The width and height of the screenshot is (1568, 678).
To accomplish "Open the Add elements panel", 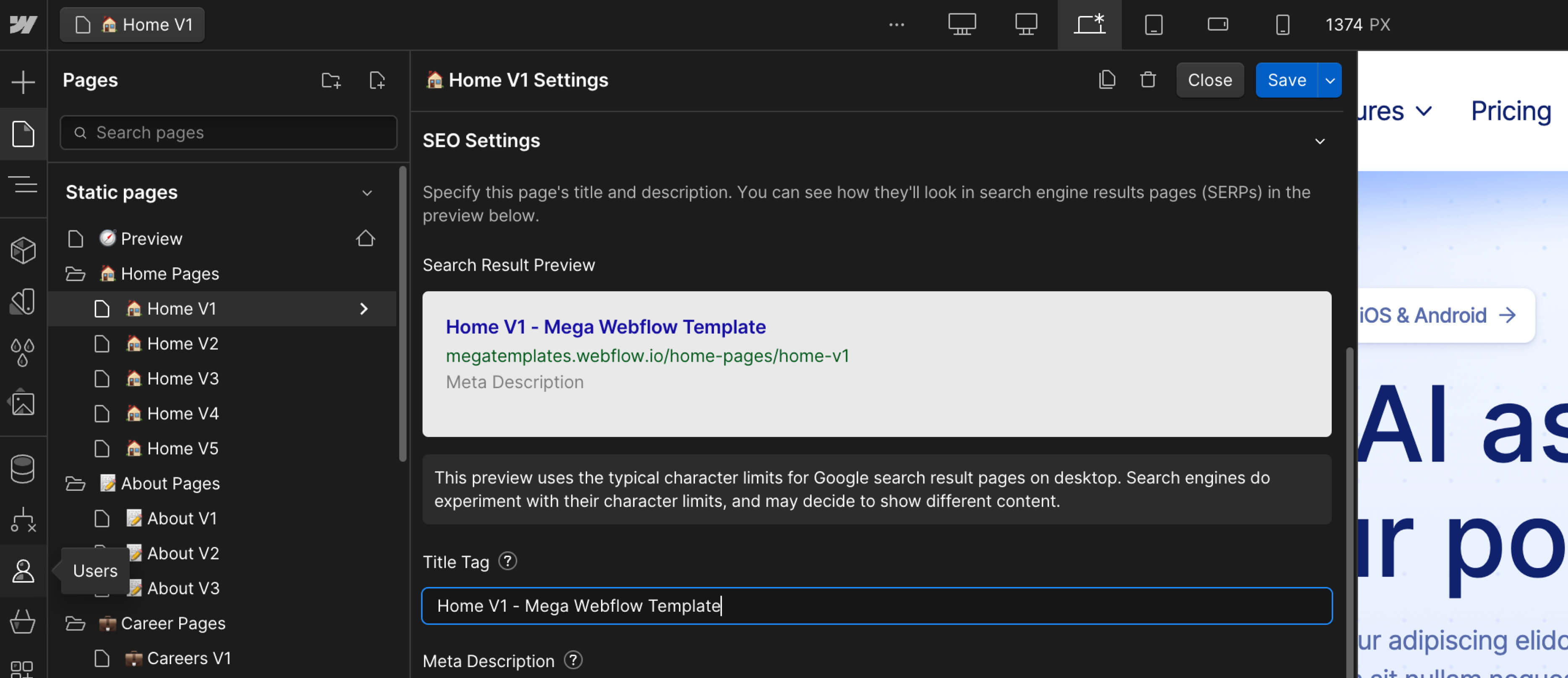I will 23,81.
